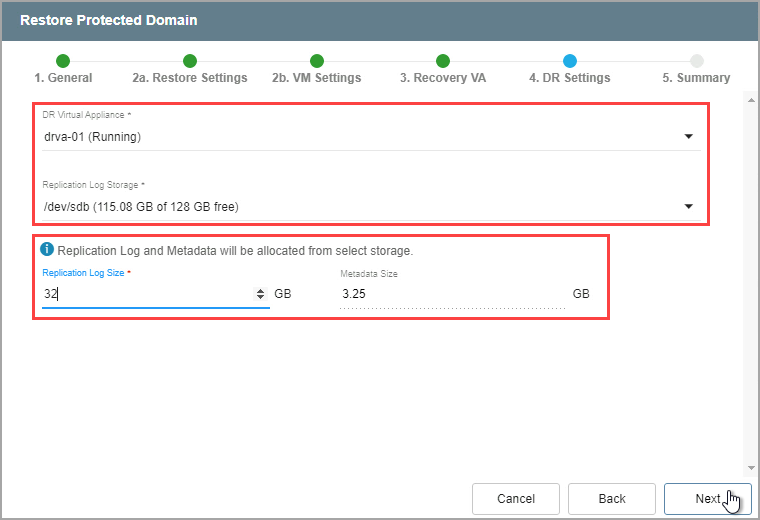The width and height of the screenshot is (760, 520).
Task: Select the green circle above 2b. VM Settings
Action: [x=317, y=61]
